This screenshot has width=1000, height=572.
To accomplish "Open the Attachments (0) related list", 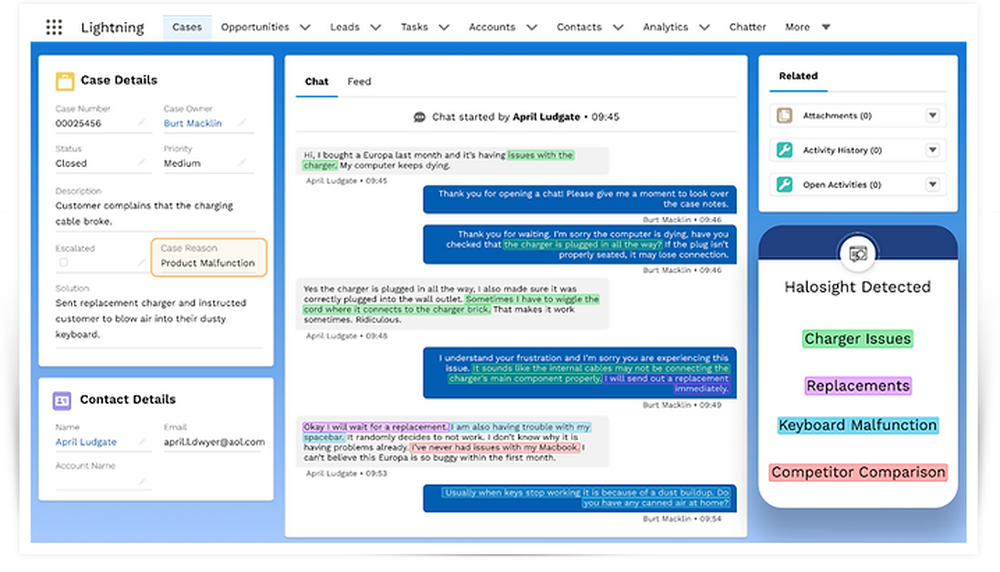I will coord(837,115).
